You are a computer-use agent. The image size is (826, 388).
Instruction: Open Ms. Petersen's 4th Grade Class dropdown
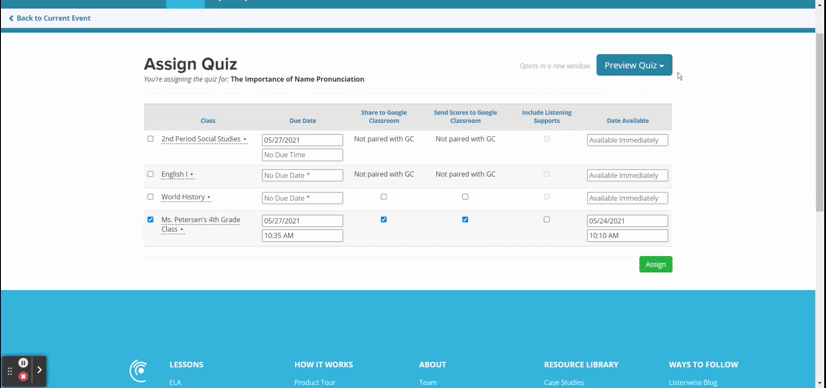(200, 224)
